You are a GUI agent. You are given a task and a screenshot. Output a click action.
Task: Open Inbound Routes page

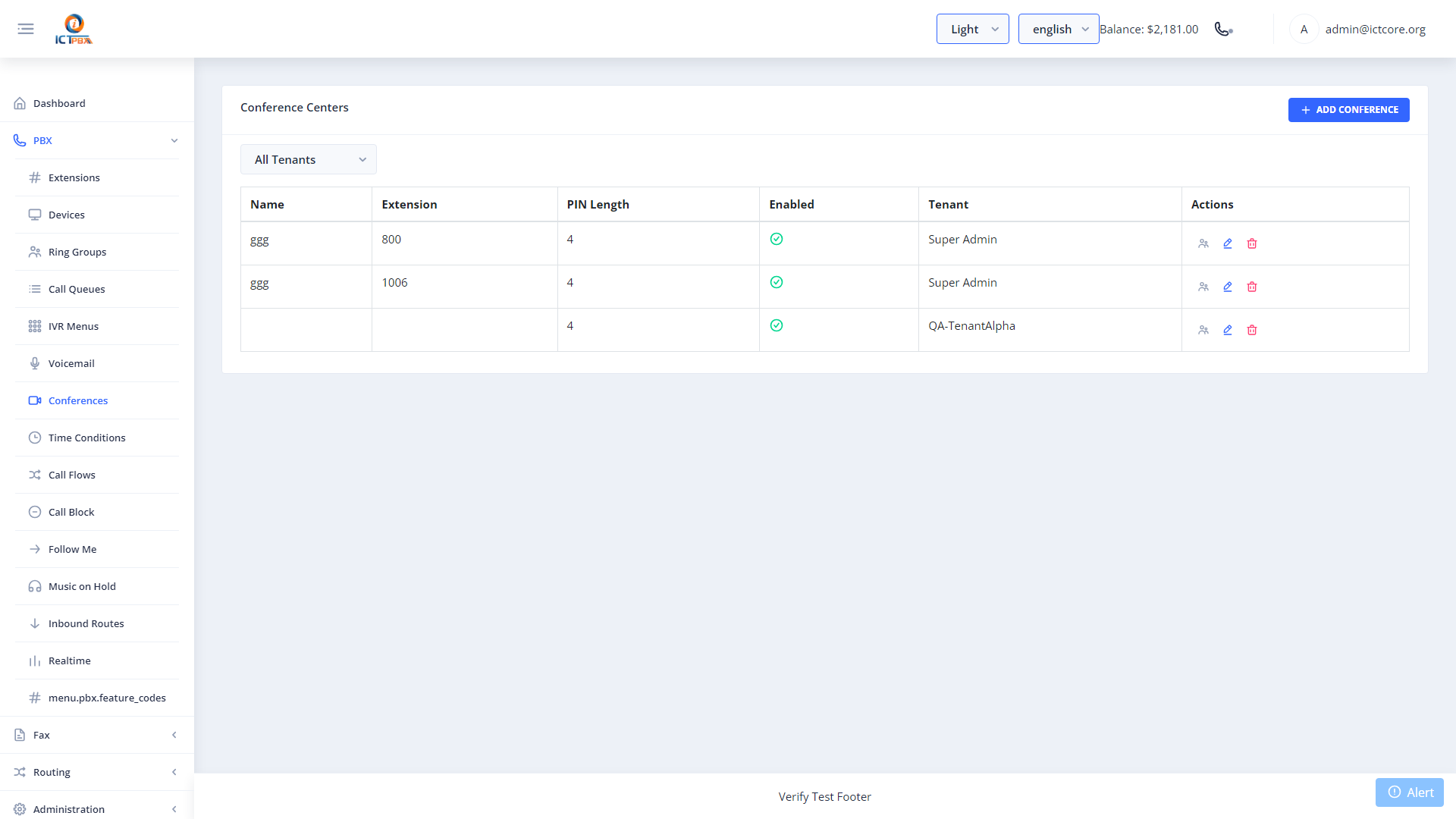[x=97, y=623]
